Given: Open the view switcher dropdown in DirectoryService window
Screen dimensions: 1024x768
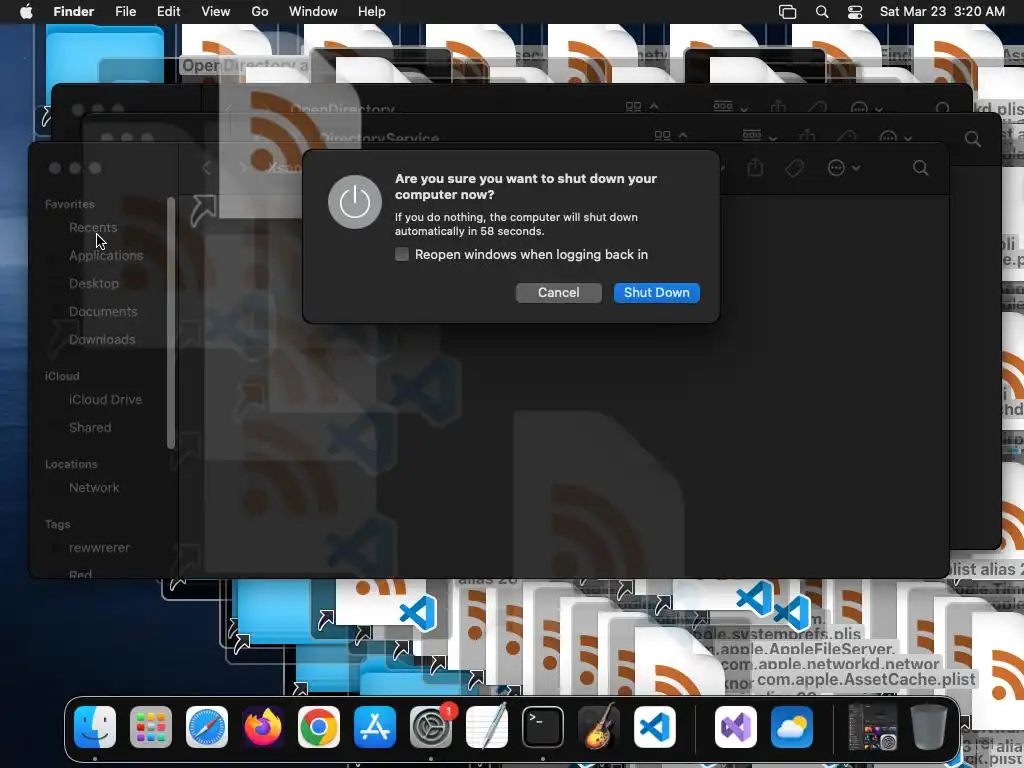Looking at the screenshot, I should [669, 135].
